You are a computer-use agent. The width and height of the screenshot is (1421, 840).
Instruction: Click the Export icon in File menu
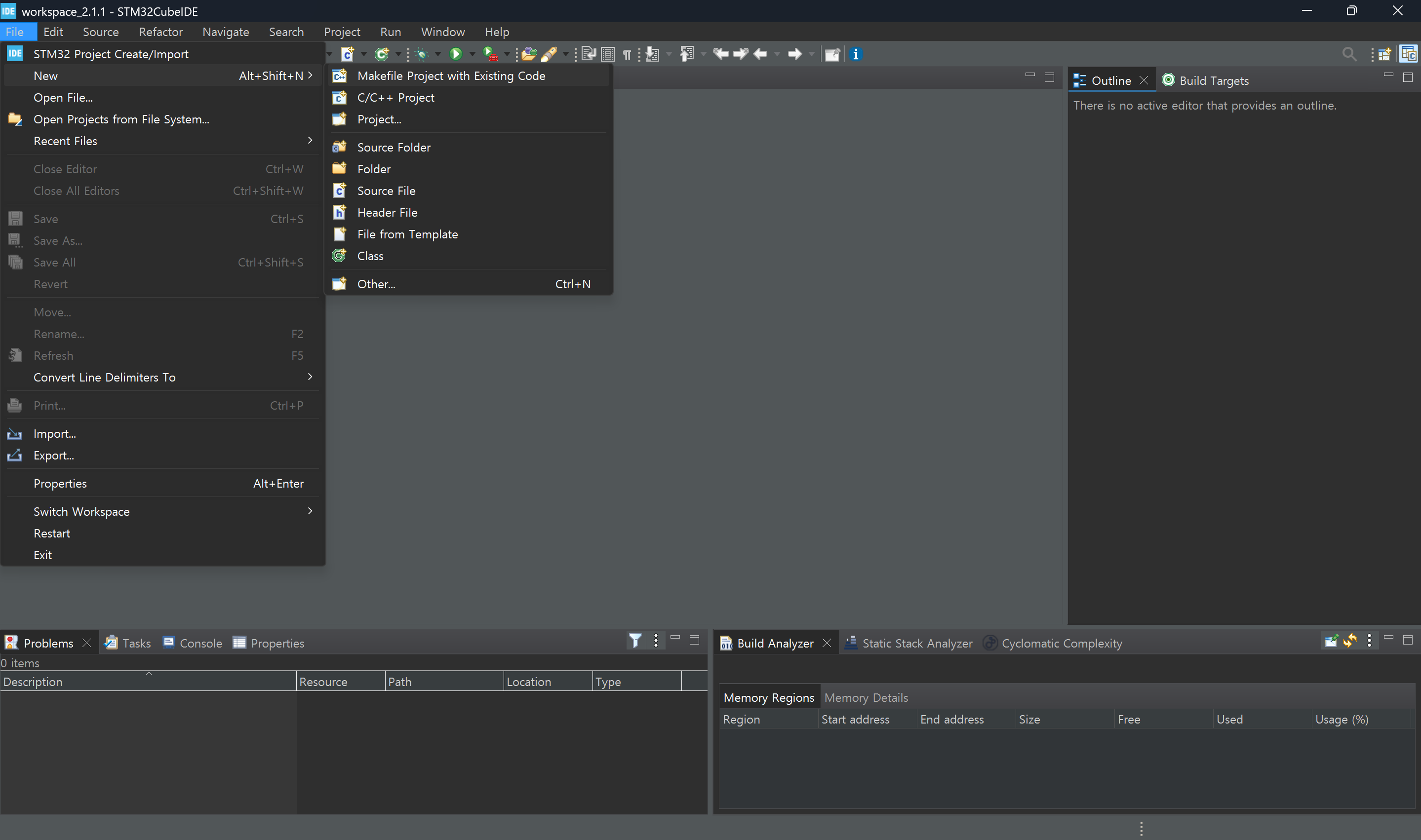pos(14,455)
